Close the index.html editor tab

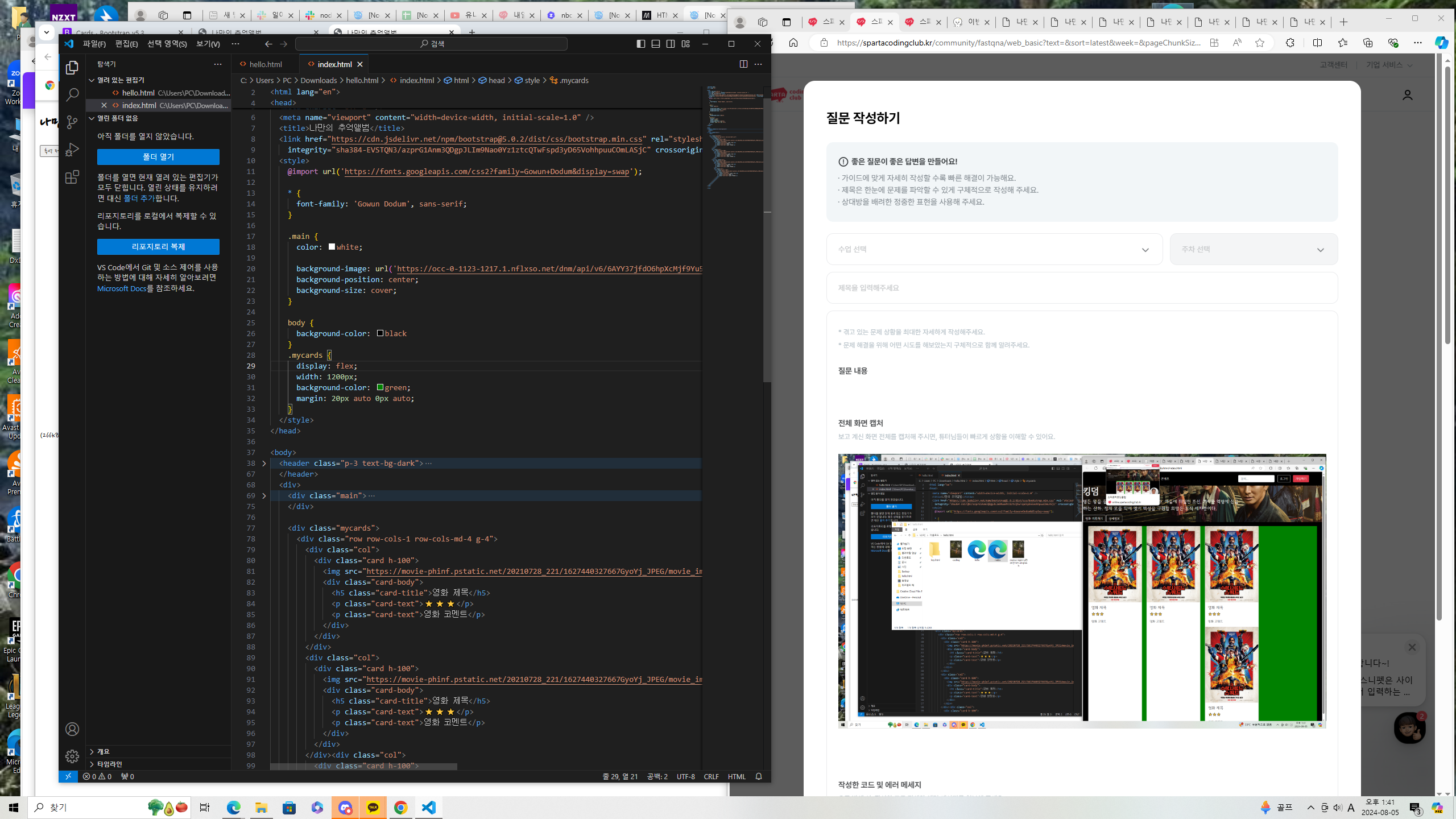coord(360,64)
